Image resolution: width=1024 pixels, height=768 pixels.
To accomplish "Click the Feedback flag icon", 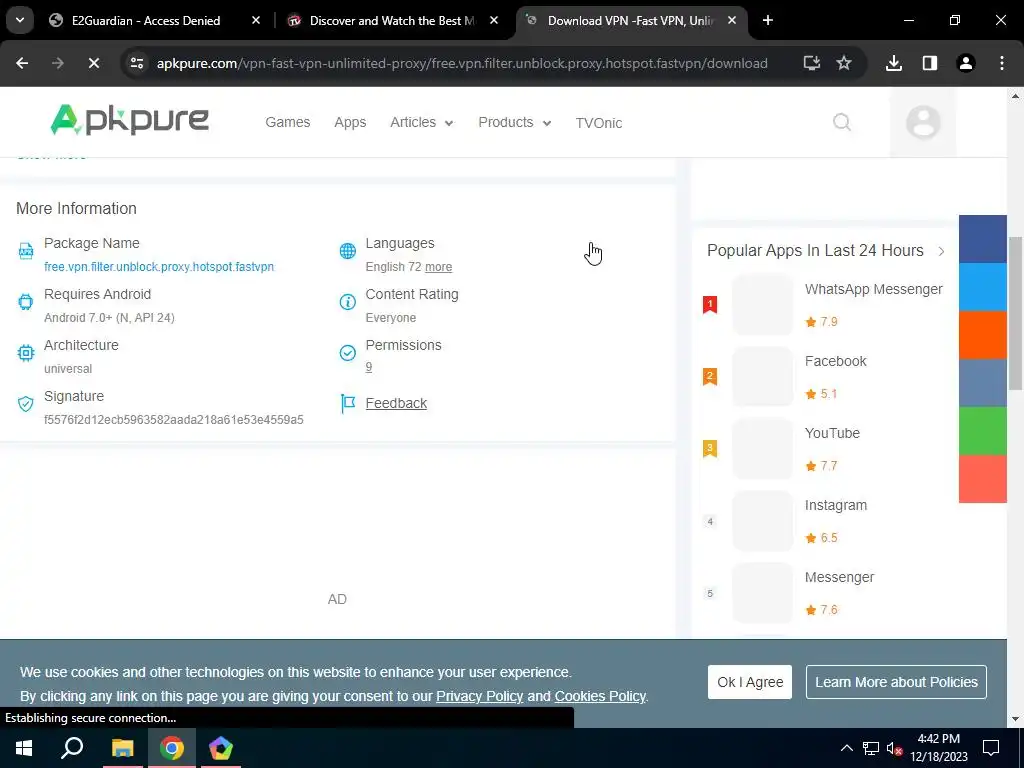I will (x=348, y=403).
